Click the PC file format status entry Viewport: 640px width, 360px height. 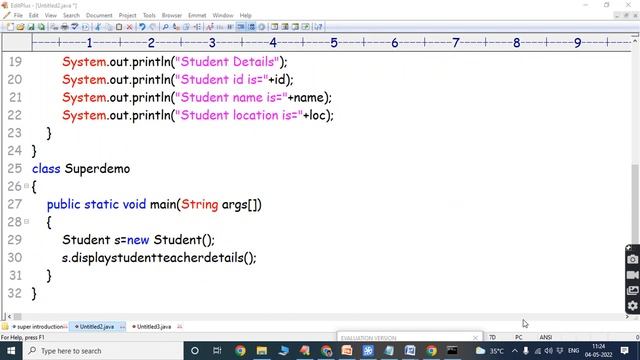point(518,338)
